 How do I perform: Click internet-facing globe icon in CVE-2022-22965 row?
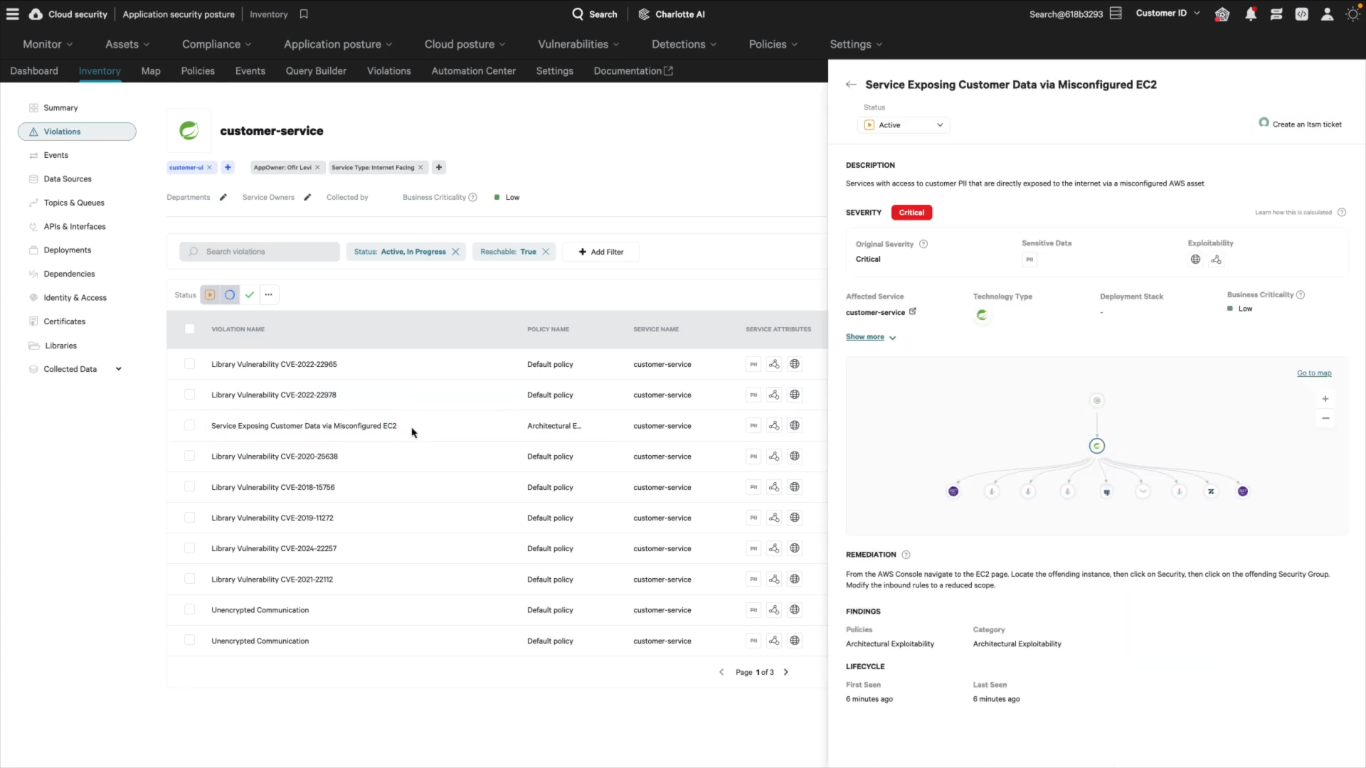tap(795, 364)
